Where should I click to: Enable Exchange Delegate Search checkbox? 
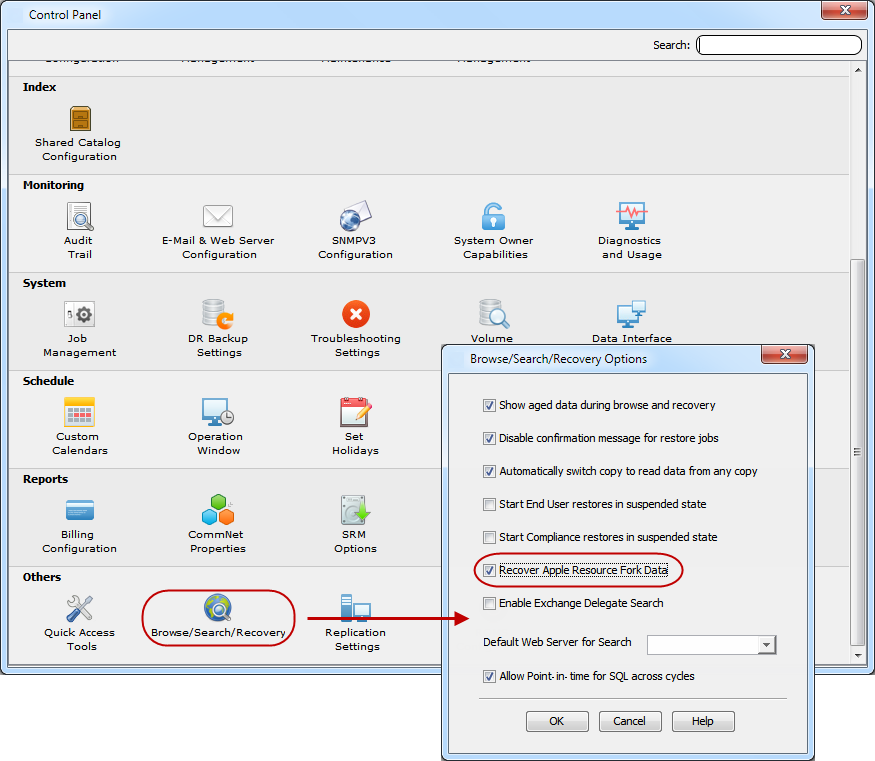point(489,603)
